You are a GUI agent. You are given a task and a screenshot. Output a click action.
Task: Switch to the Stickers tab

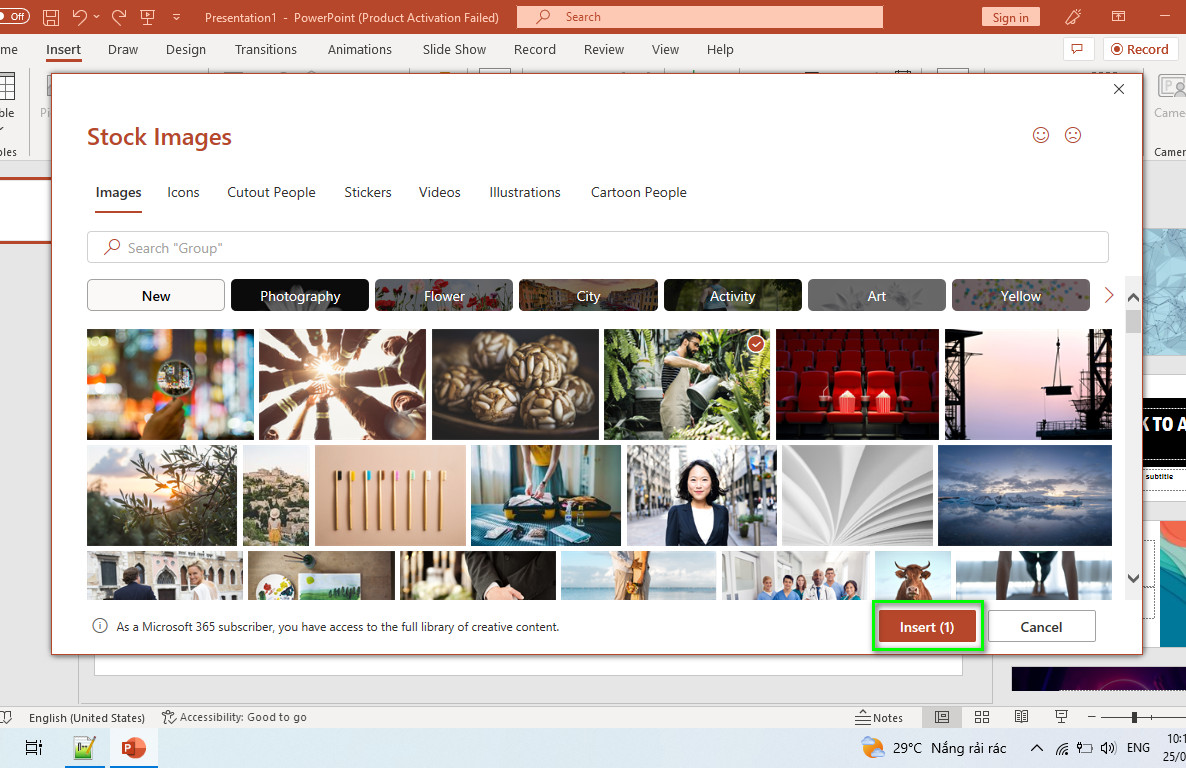click(368, 192)
